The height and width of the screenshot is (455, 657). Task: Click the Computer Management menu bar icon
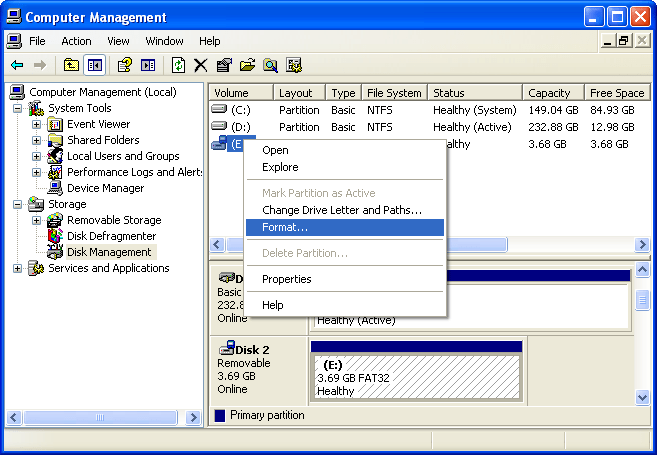(x=14, y=41)
